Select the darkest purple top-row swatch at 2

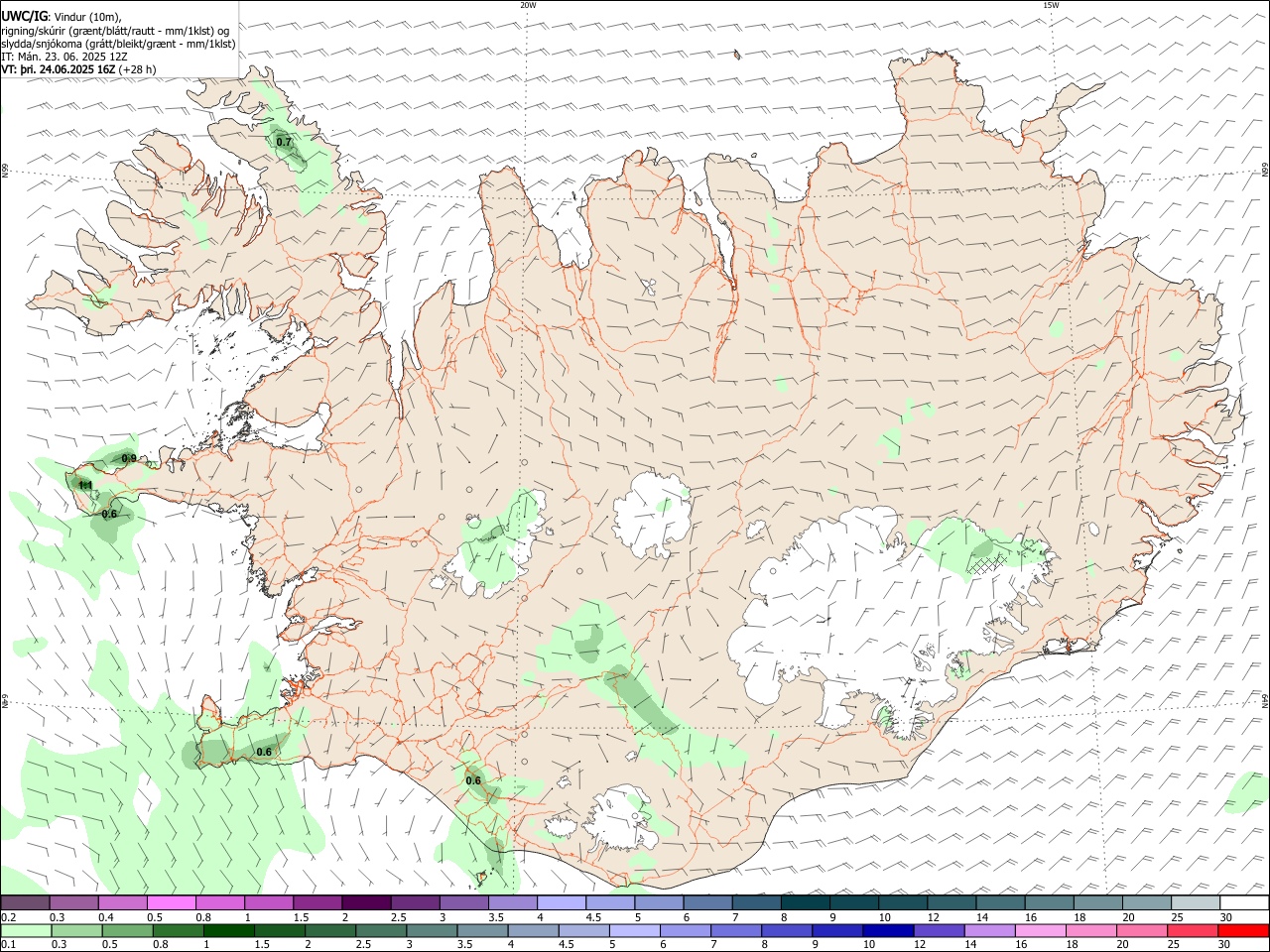click(x=366, y=902)
